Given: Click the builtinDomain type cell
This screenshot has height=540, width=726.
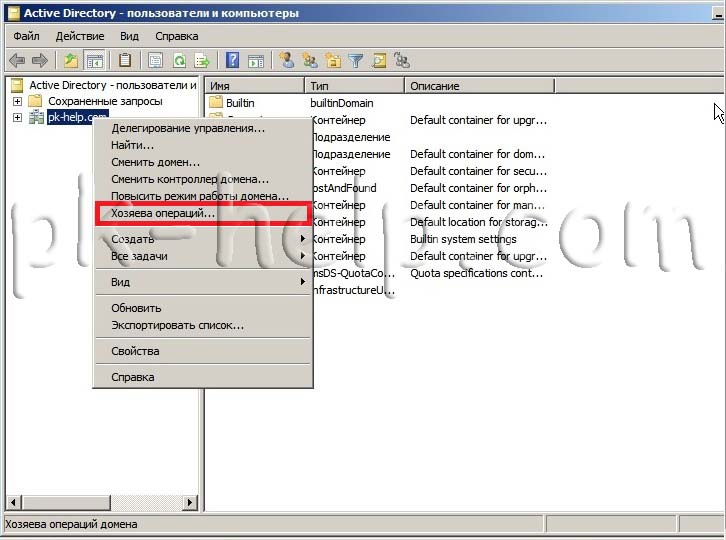Looking at the screenshot, I should pos(342,103).
